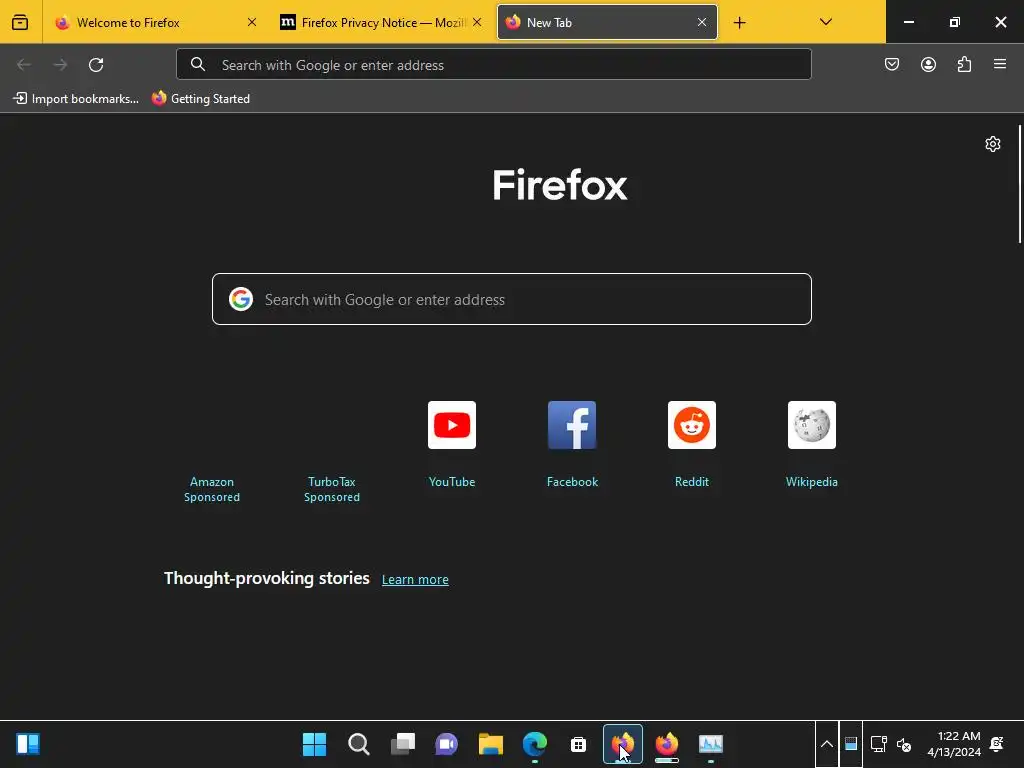The width and height of the screenshot is (1024, 768).
Task: Open Reddit shortcut tile
Action: coord(692,425)
